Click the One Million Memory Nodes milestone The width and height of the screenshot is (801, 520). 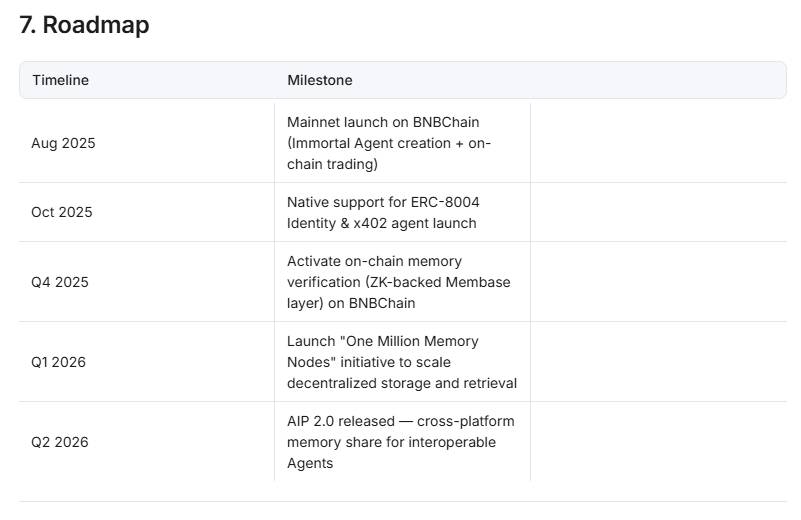coord(402,362)
